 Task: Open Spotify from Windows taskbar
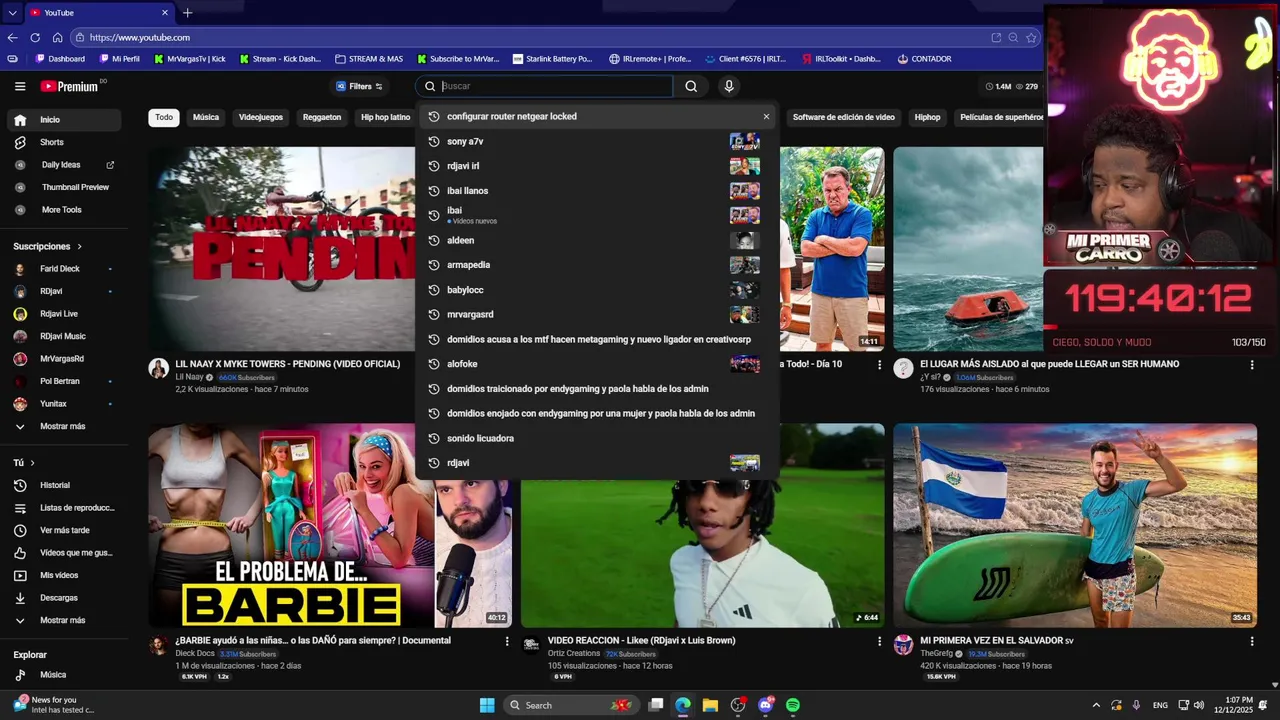(x=793, y=705)
